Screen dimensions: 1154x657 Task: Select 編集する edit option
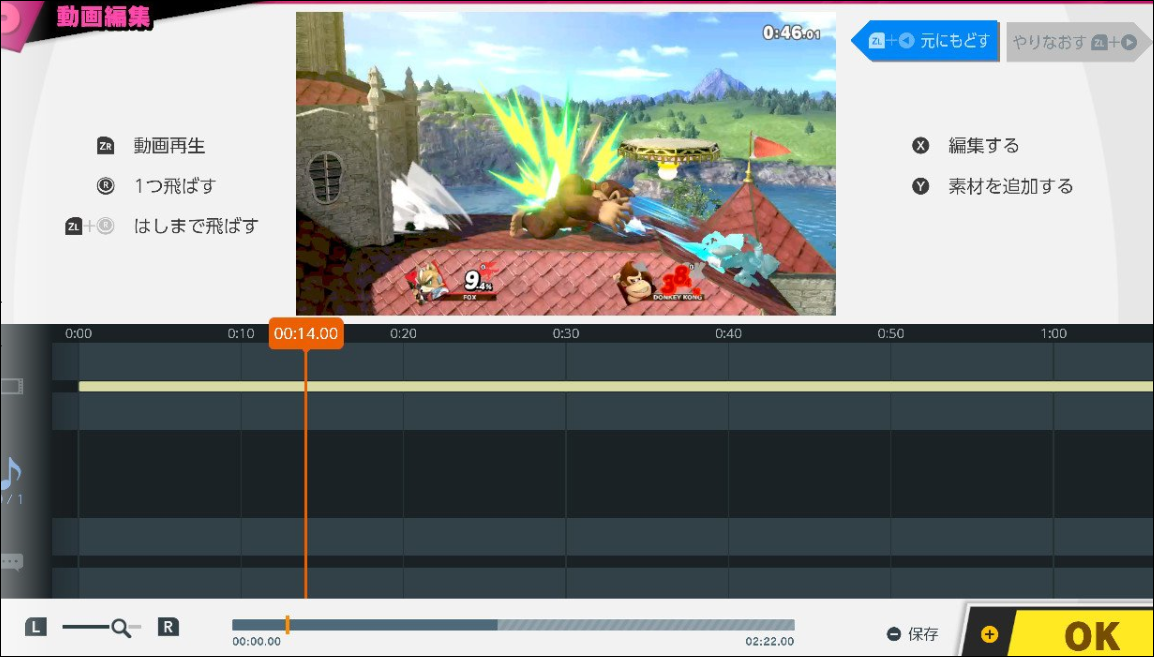[983, 146]
